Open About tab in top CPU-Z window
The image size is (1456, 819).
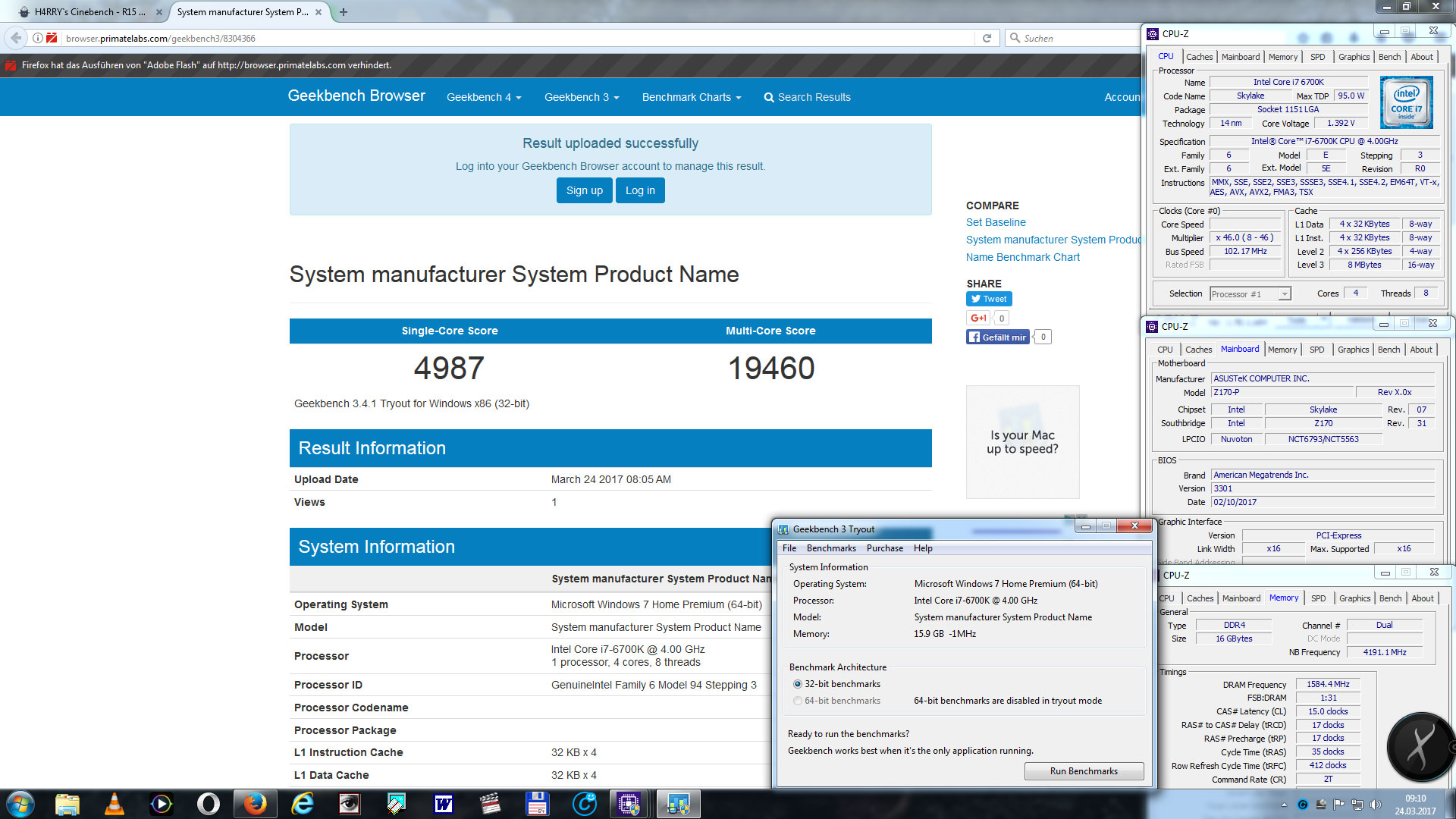1422,57
